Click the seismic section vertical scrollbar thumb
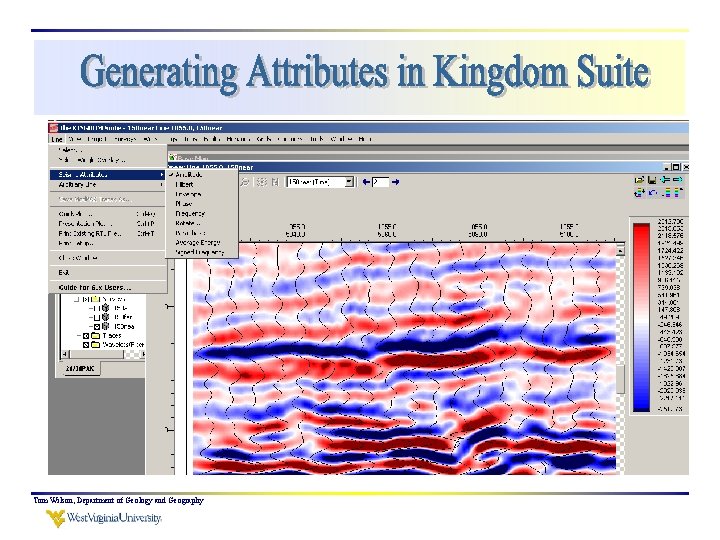Viewport: 720px width, 540px height. pyautogui.click(x=620, y=379)
